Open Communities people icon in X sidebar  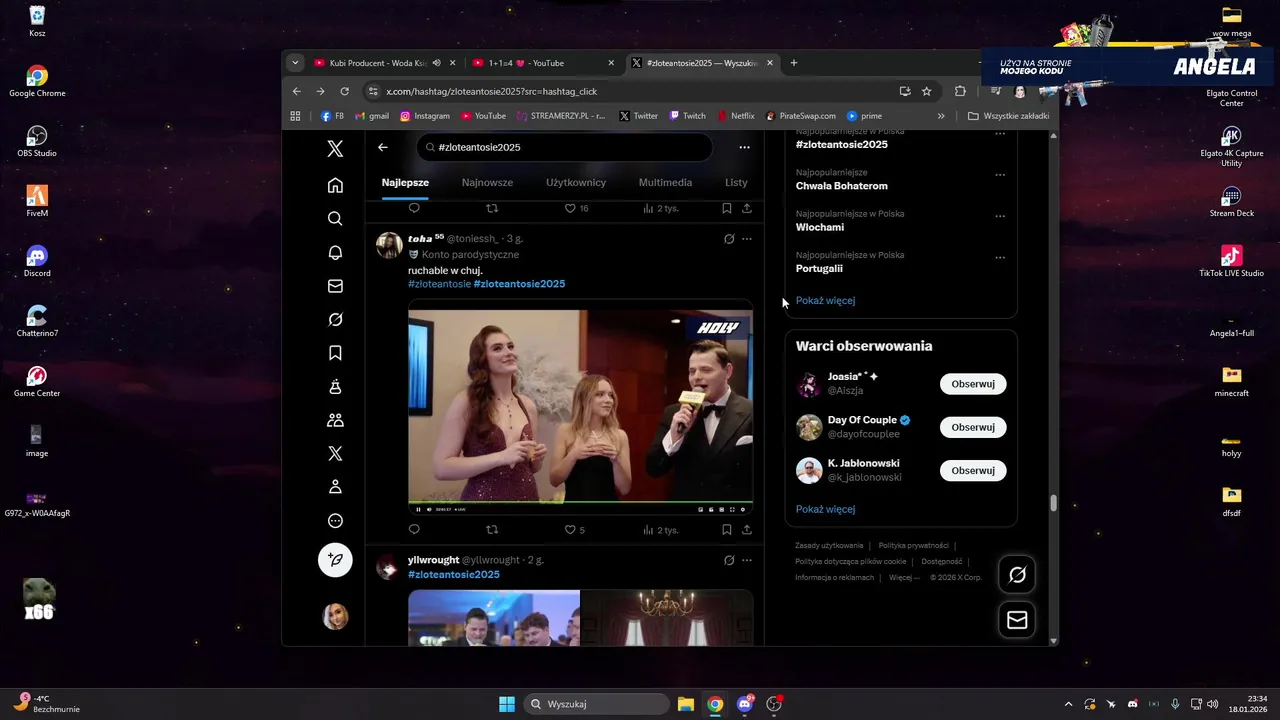(335, 420)
